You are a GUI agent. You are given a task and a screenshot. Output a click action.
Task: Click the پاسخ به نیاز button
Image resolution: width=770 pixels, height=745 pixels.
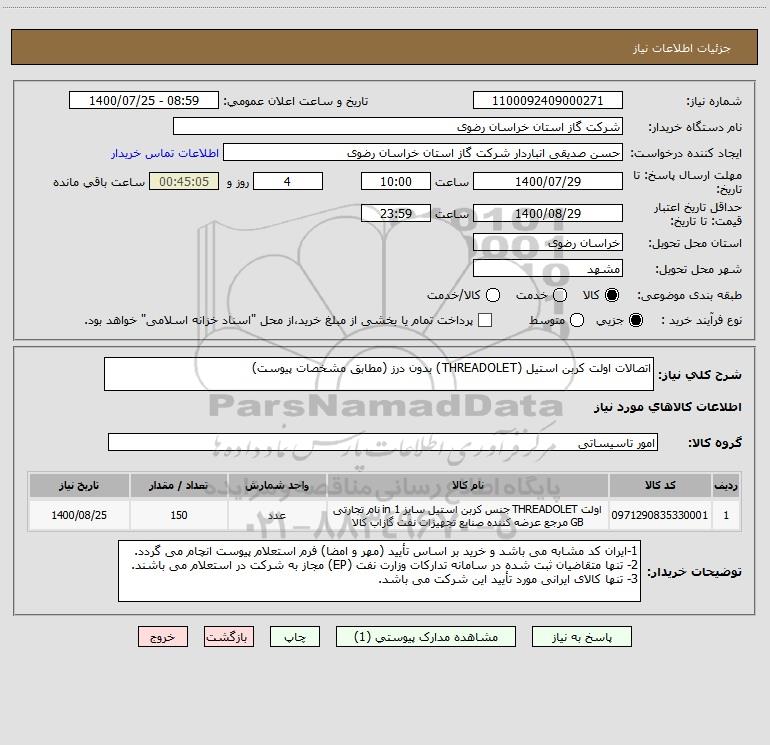[581, 636]
